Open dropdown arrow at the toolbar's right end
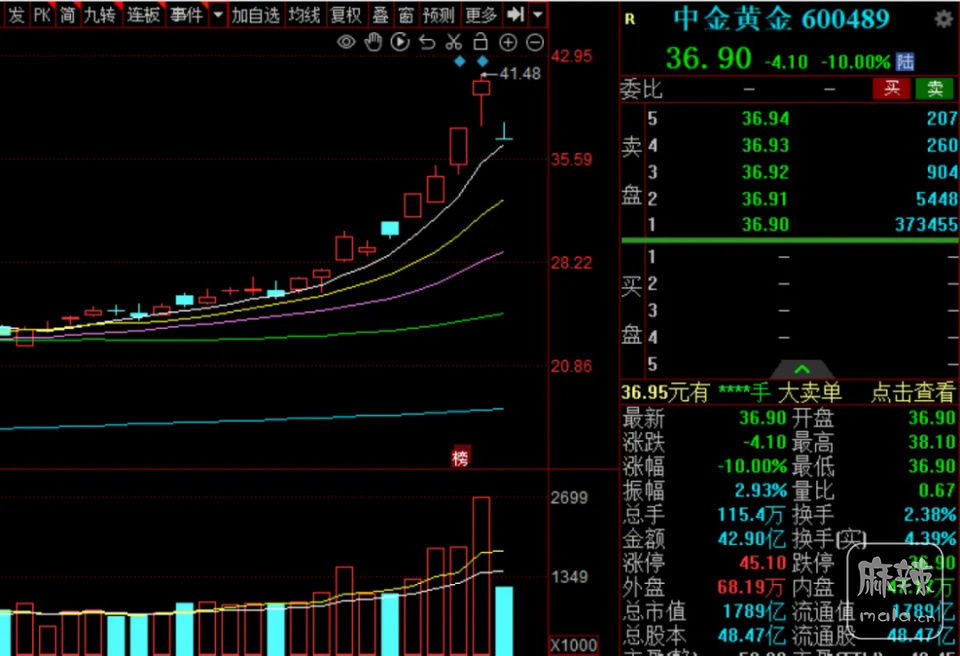 (538, 14)
